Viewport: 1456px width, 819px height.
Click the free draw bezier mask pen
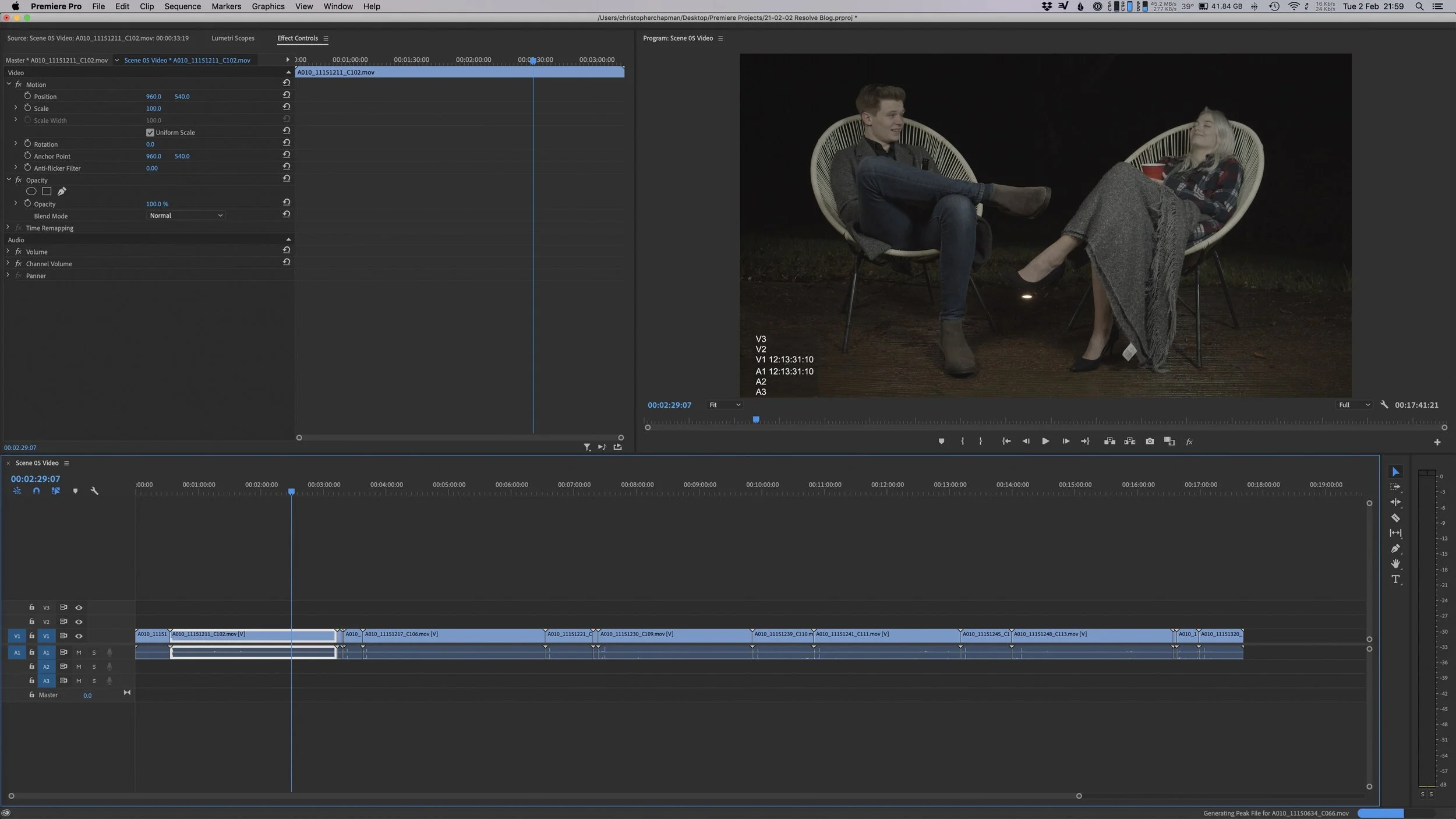62,191
